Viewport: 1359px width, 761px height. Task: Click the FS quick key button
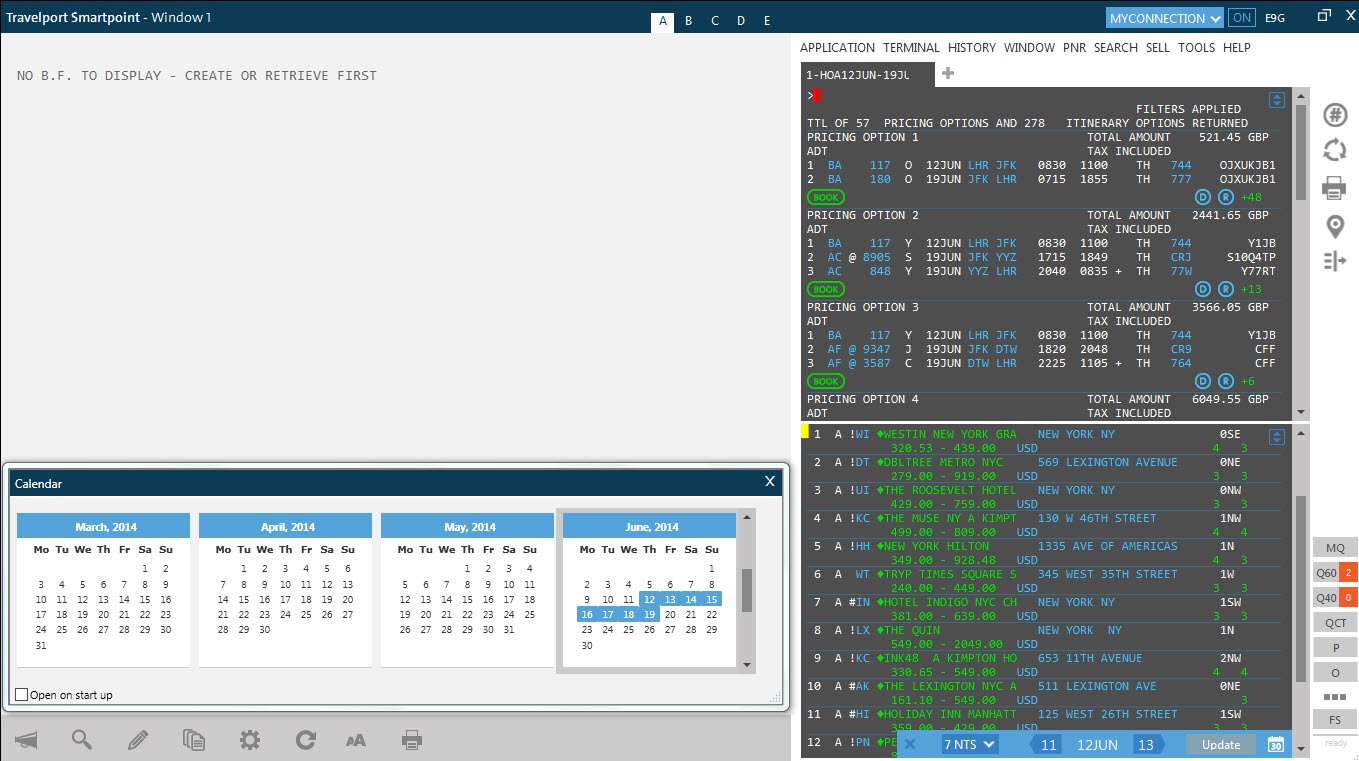click(1335, 720)
